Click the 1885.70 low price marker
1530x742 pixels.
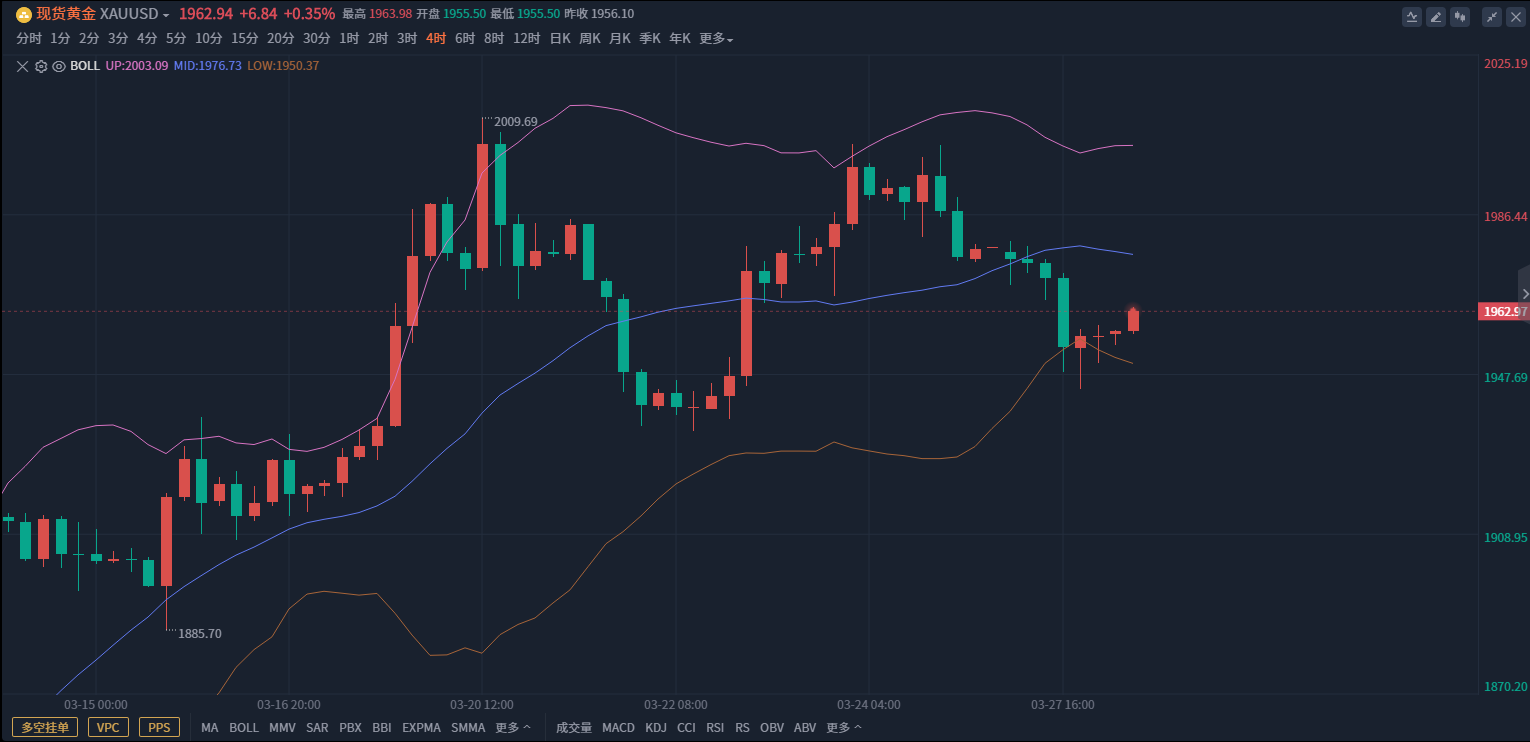200,633
